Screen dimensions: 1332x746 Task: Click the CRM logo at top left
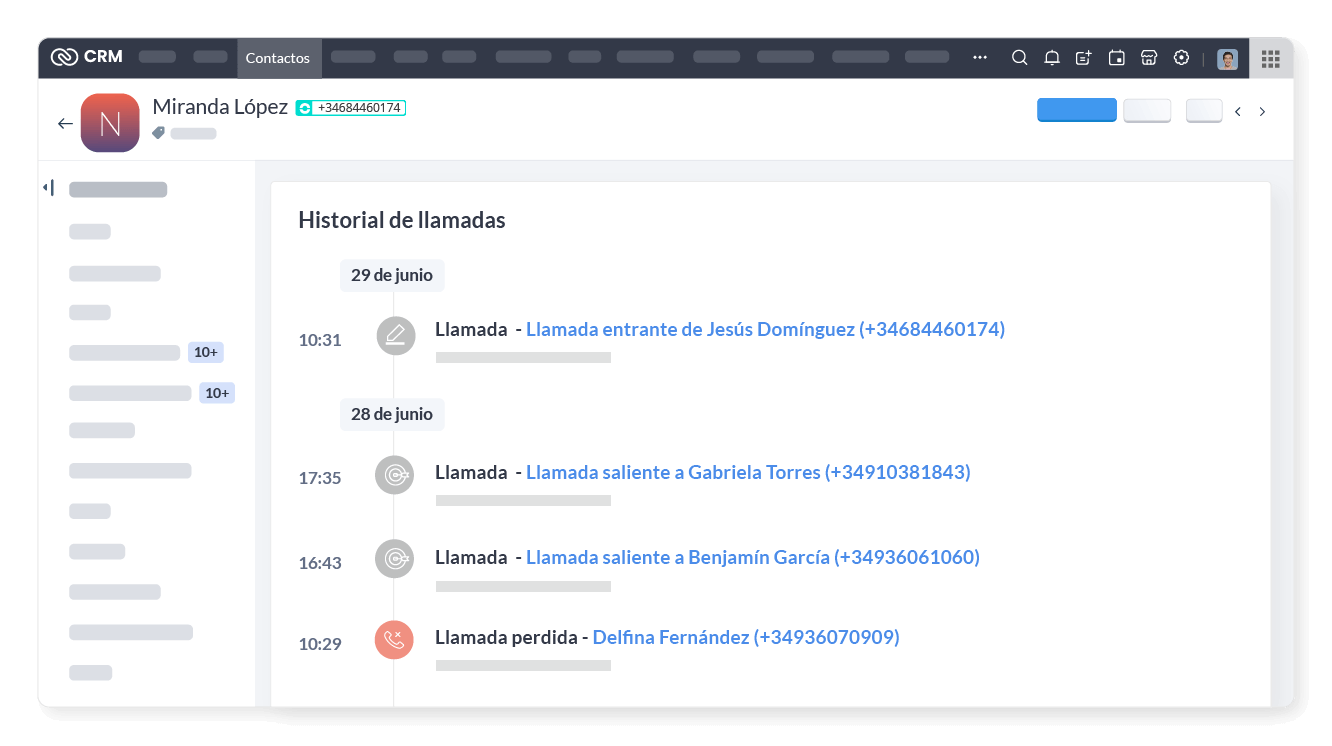coord(86,57)
